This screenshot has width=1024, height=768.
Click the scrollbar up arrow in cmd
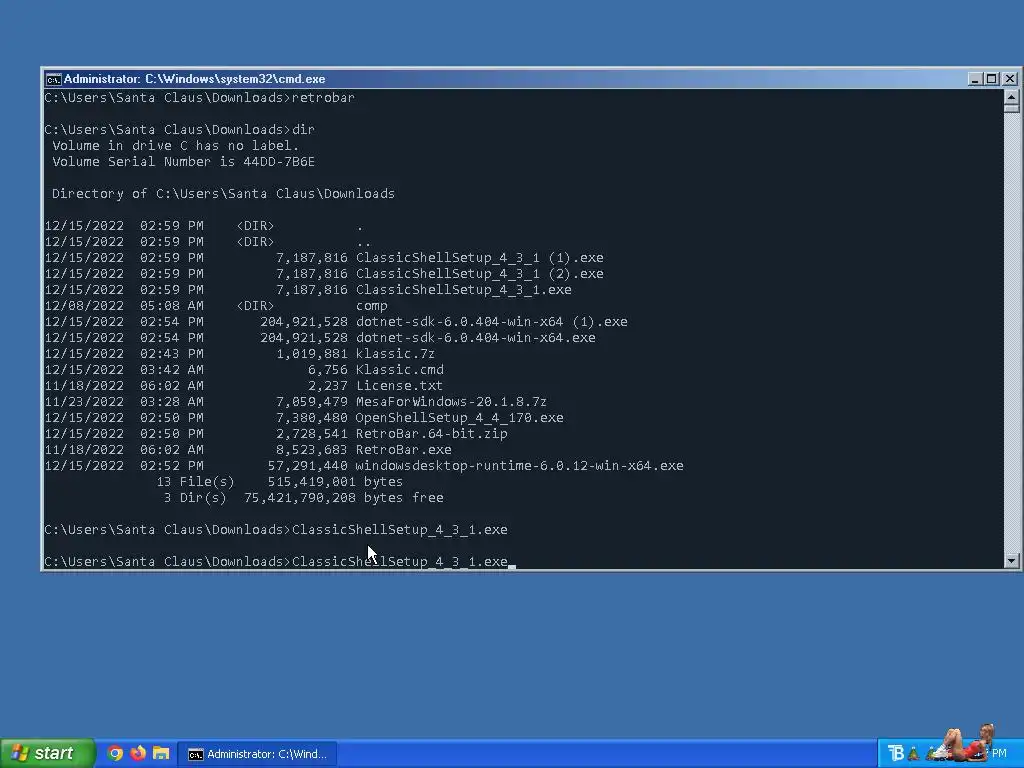pyautogui.click(x=1012, y=98)
